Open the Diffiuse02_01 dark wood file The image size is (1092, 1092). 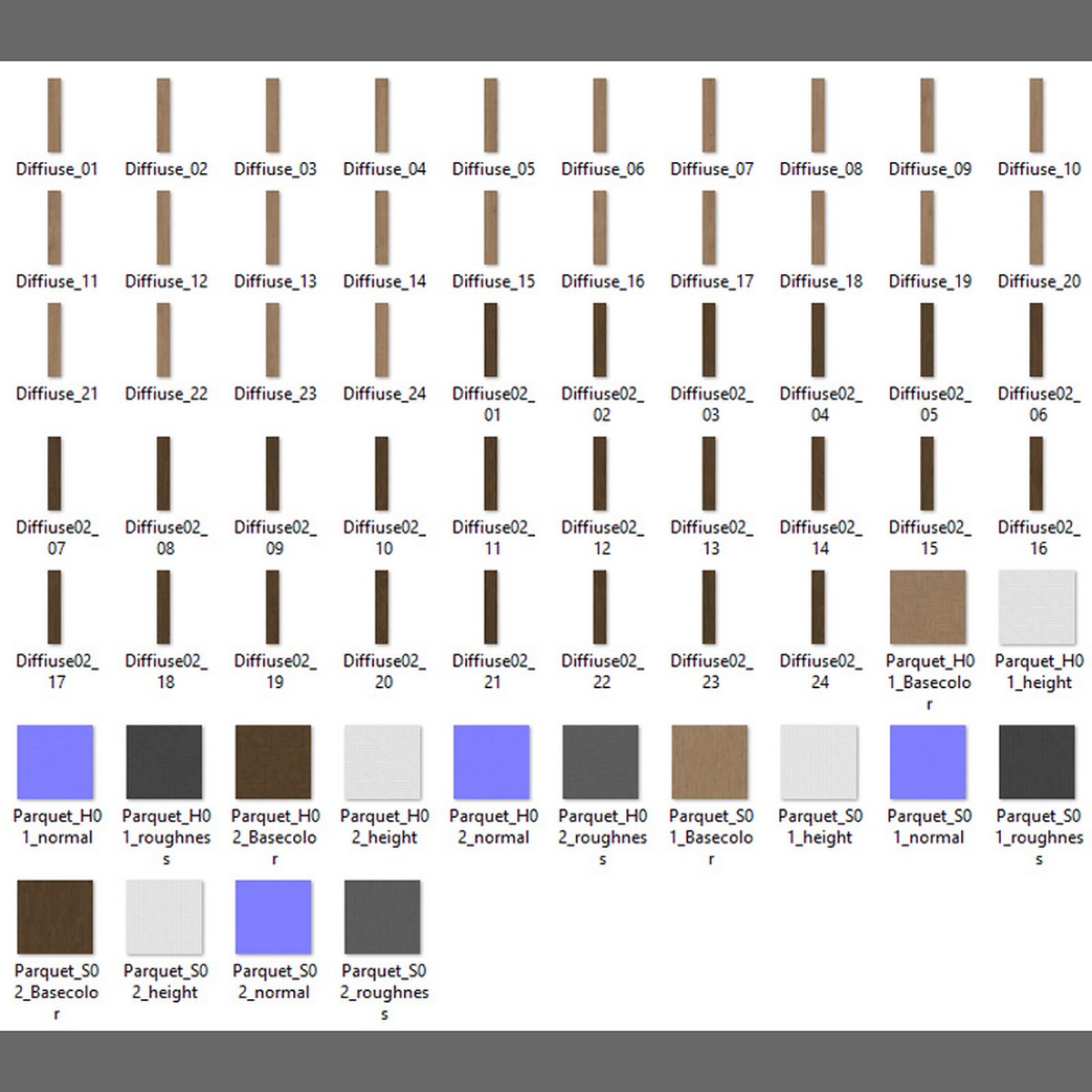coord(491,340)
